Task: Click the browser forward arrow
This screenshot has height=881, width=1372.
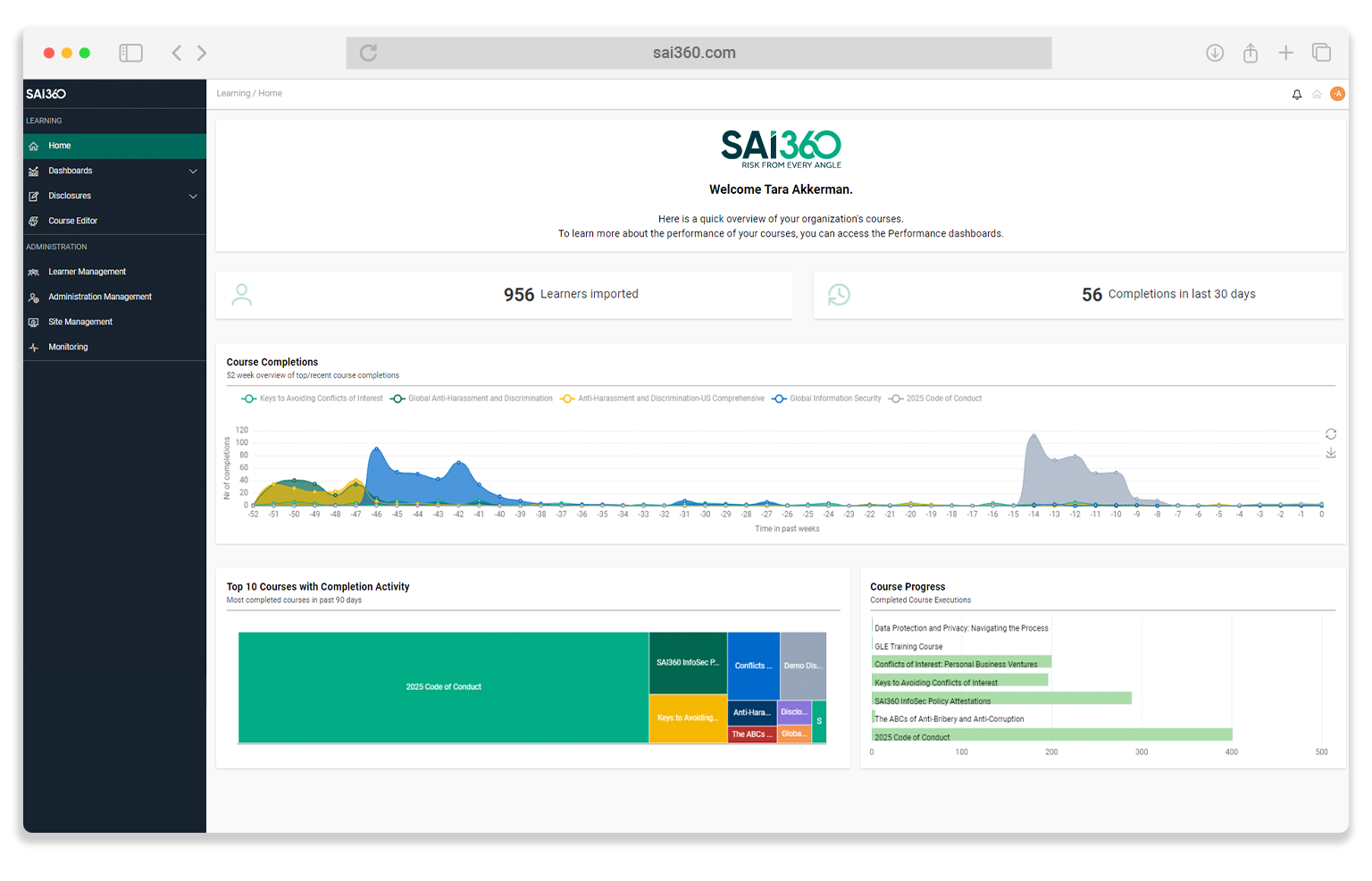Action: 202,53
